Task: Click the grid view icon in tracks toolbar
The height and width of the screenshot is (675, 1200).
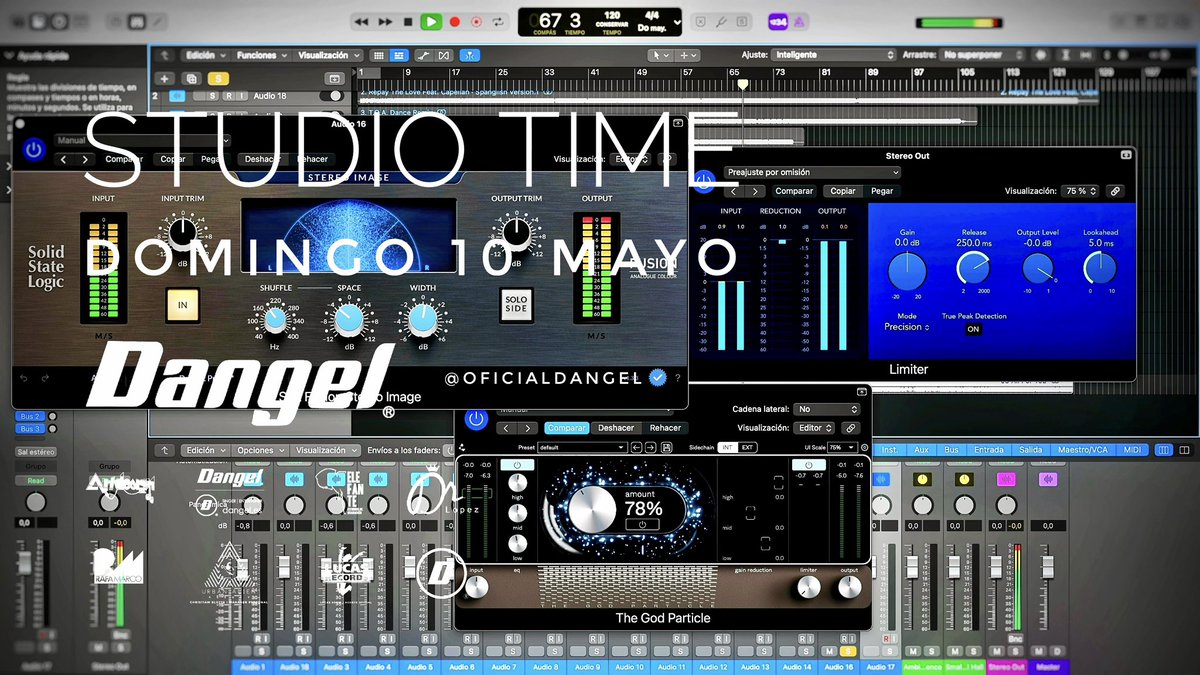Action: [x=378, y=55]
